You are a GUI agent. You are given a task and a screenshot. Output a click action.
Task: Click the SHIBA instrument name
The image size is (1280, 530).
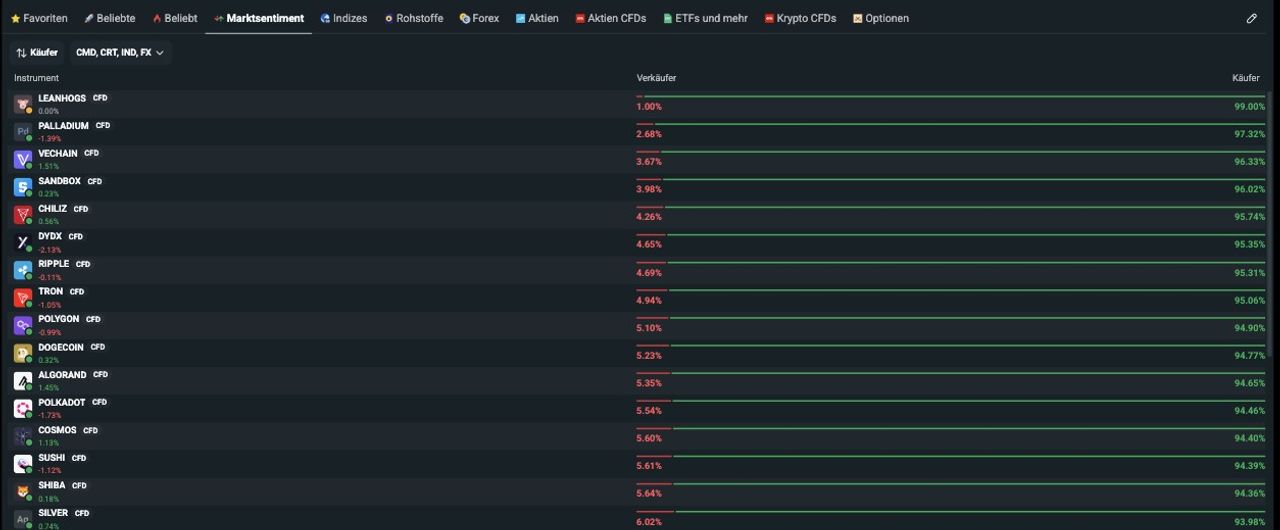click(x=52, y=485)
